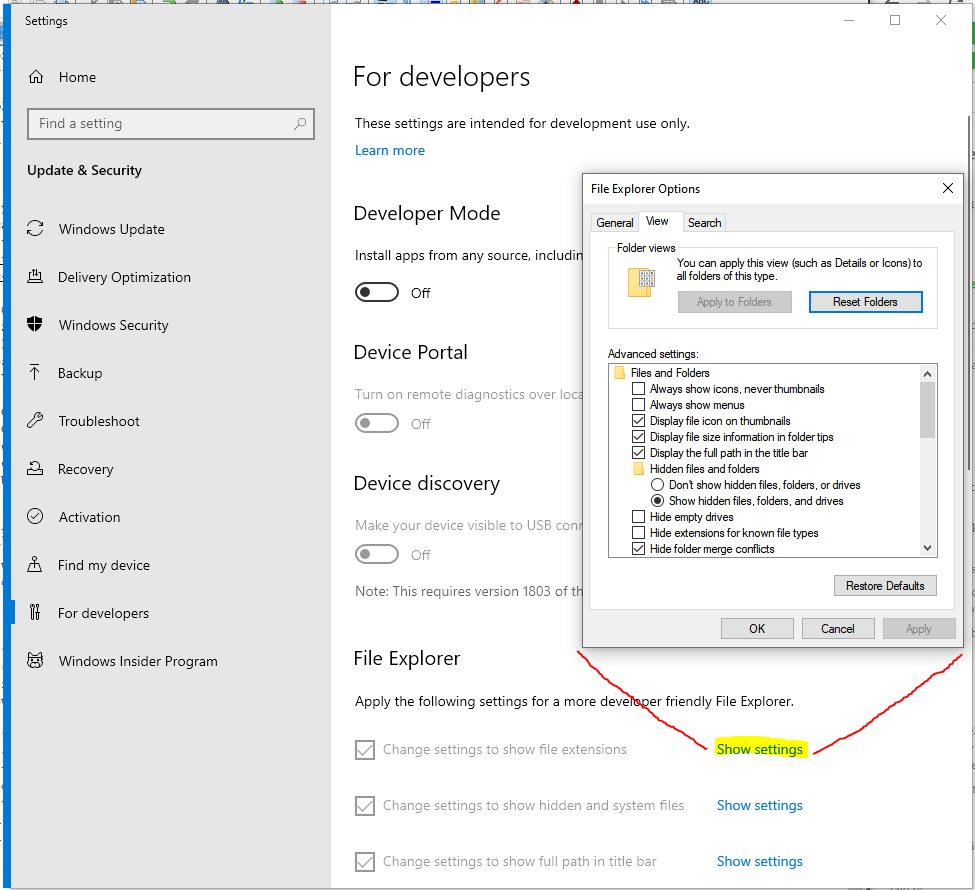Click the For developers tools icon
Screen dimensions: 975x890
[35, 612]
